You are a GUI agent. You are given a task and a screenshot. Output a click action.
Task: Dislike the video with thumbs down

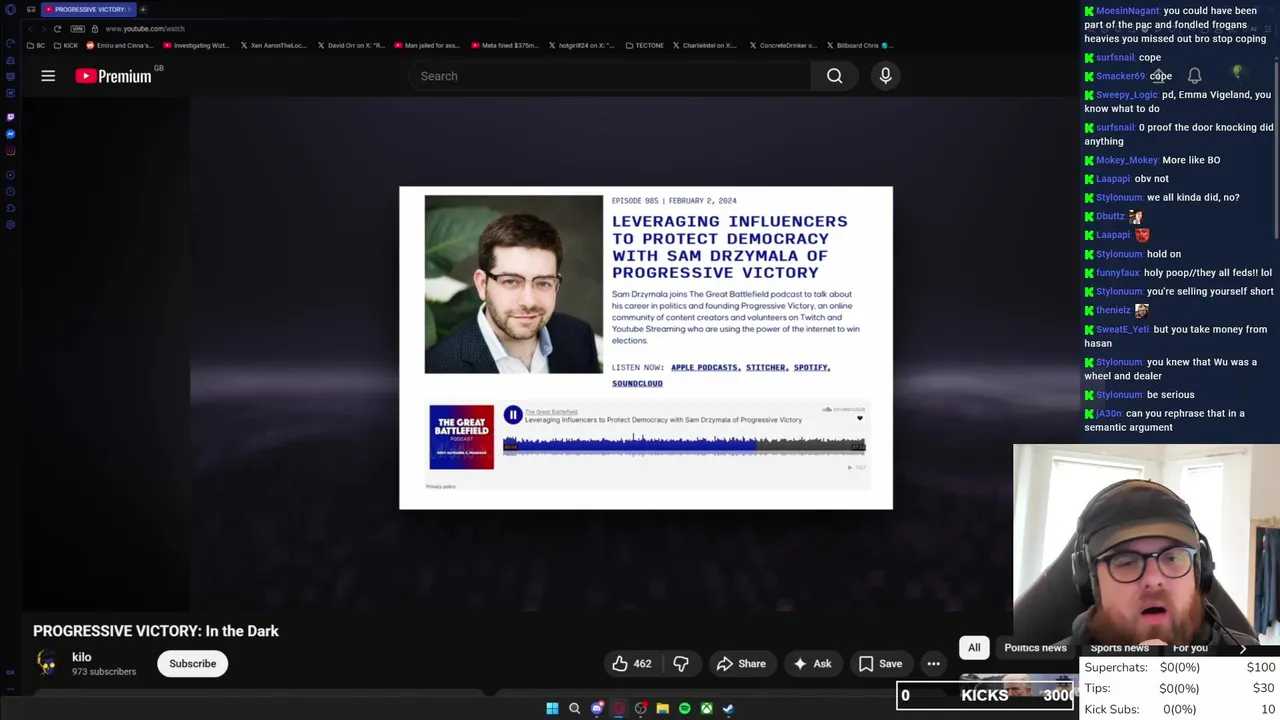coord(681,664)
